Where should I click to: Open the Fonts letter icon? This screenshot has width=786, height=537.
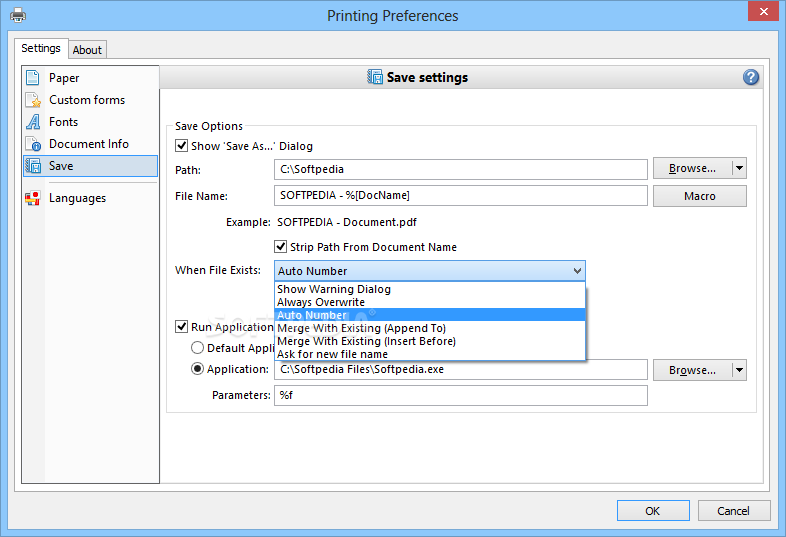point(33,122)
